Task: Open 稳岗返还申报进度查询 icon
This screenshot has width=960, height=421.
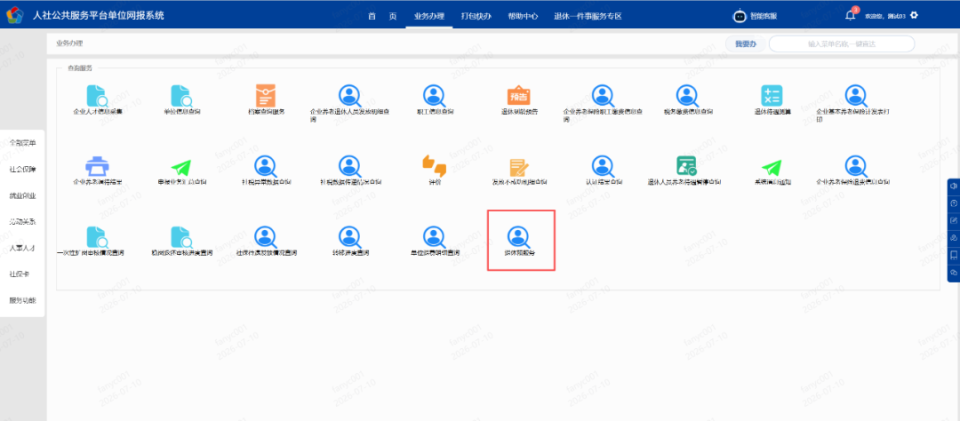Action: pyautogui.click(x=181, y=237)
